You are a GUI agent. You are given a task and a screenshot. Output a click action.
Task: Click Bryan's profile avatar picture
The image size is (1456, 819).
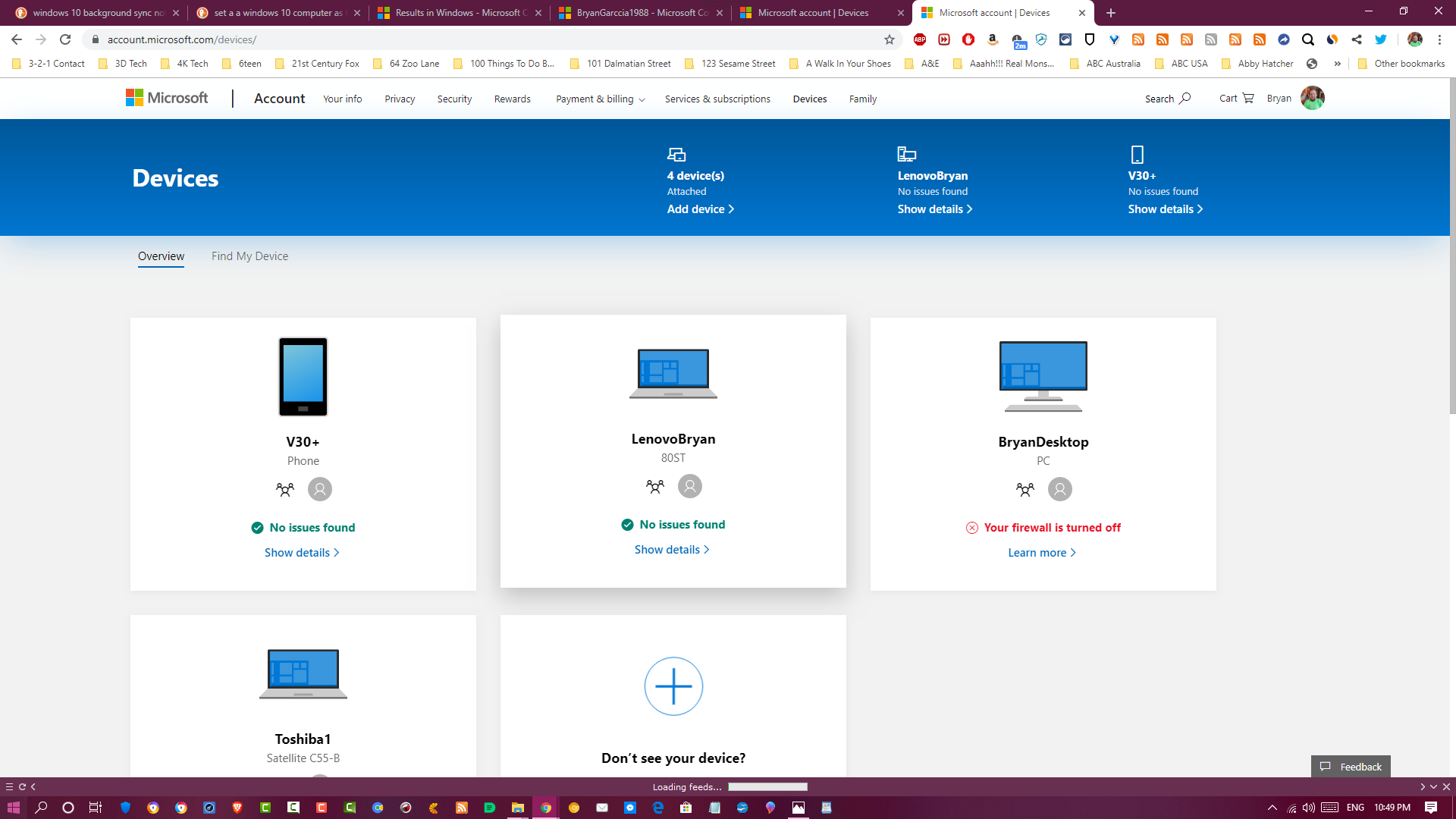(x=1313, y=98)
